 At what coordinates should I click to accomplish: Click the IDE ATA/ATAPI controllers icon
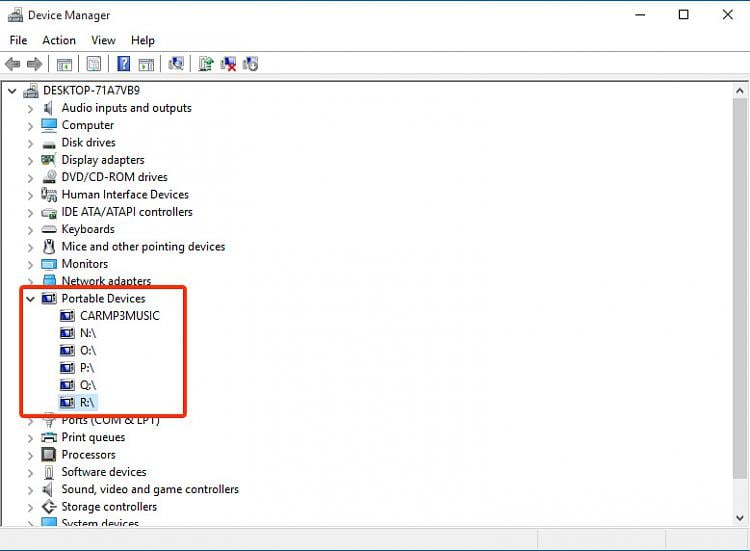point(49,212)
